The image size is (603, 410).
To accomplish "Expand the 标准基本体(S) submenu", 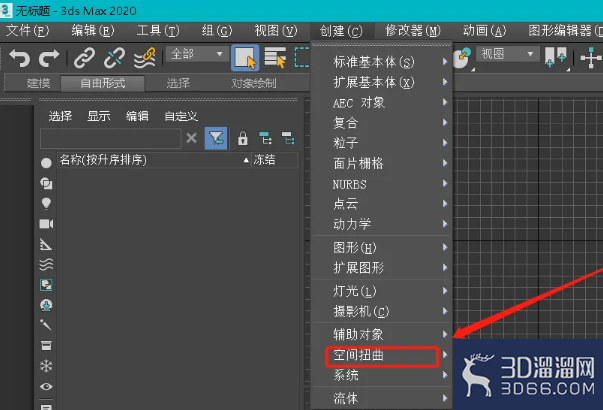I will (381, 62).
